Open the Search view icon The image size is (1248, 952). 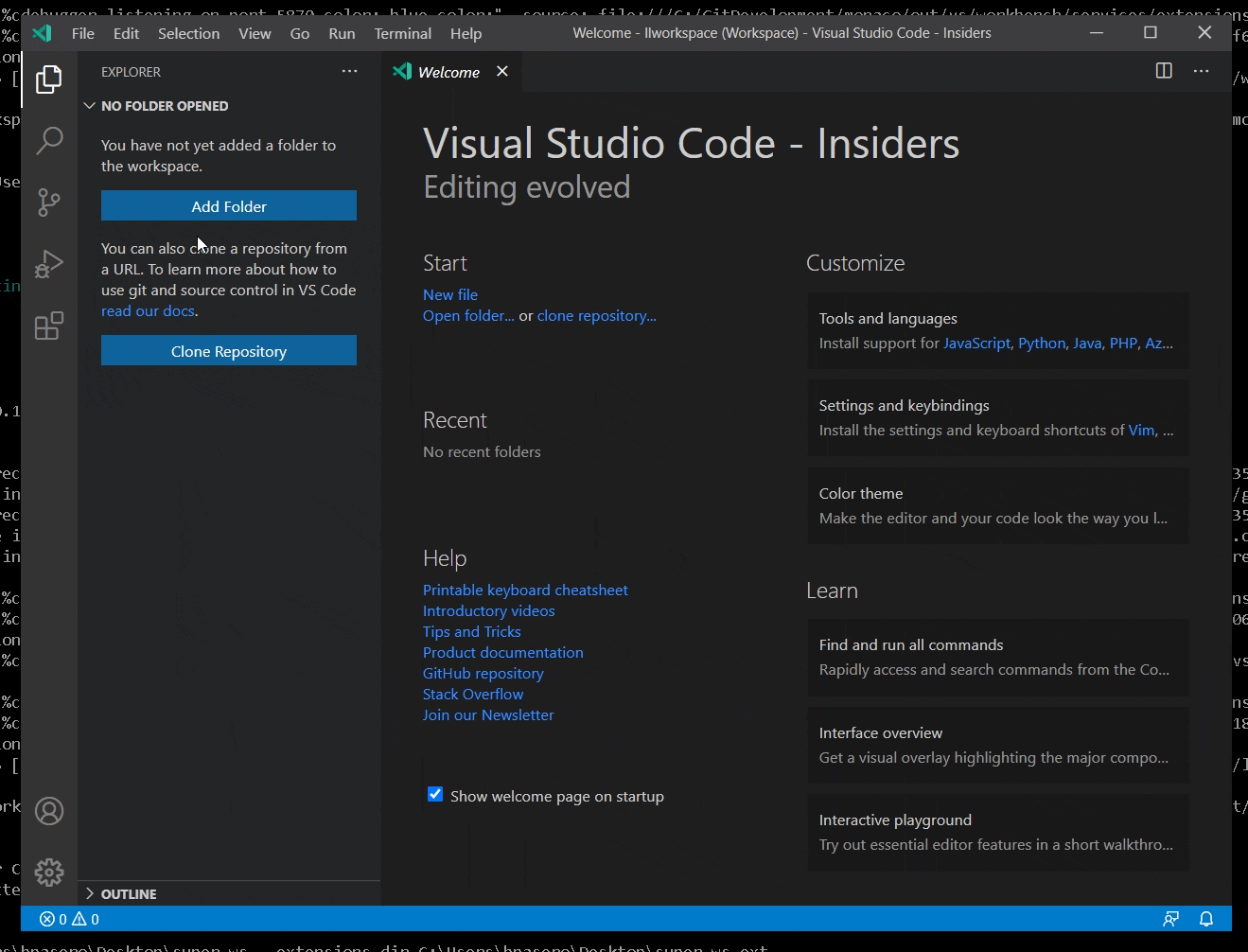(x=49, y=141)
